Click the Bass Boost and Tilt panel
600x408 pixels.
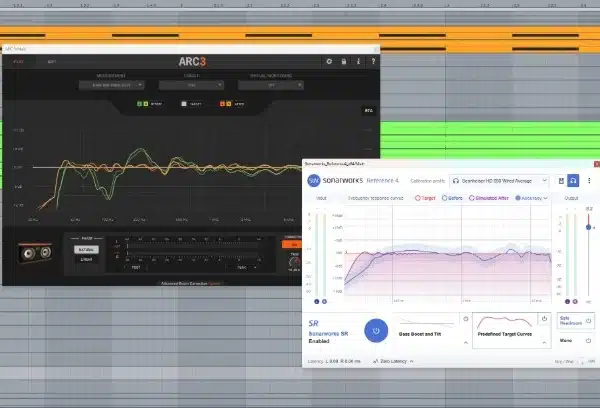(432, 330)
